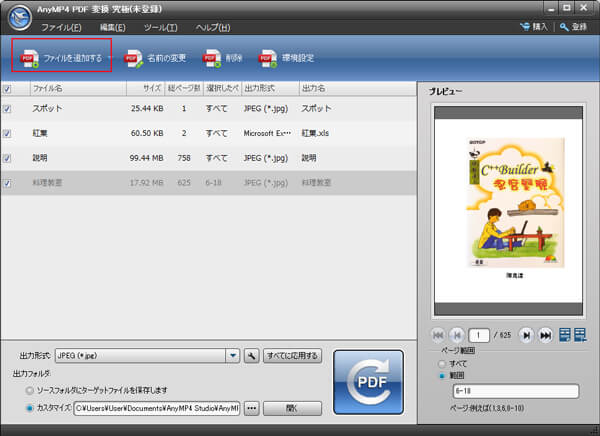Image resolution: width=600 pixels, height=436 pixels.
Task: Click the 名前の変更 (Rename) toolbar icon
Action: pyautogui.click(x=133, y=59)
